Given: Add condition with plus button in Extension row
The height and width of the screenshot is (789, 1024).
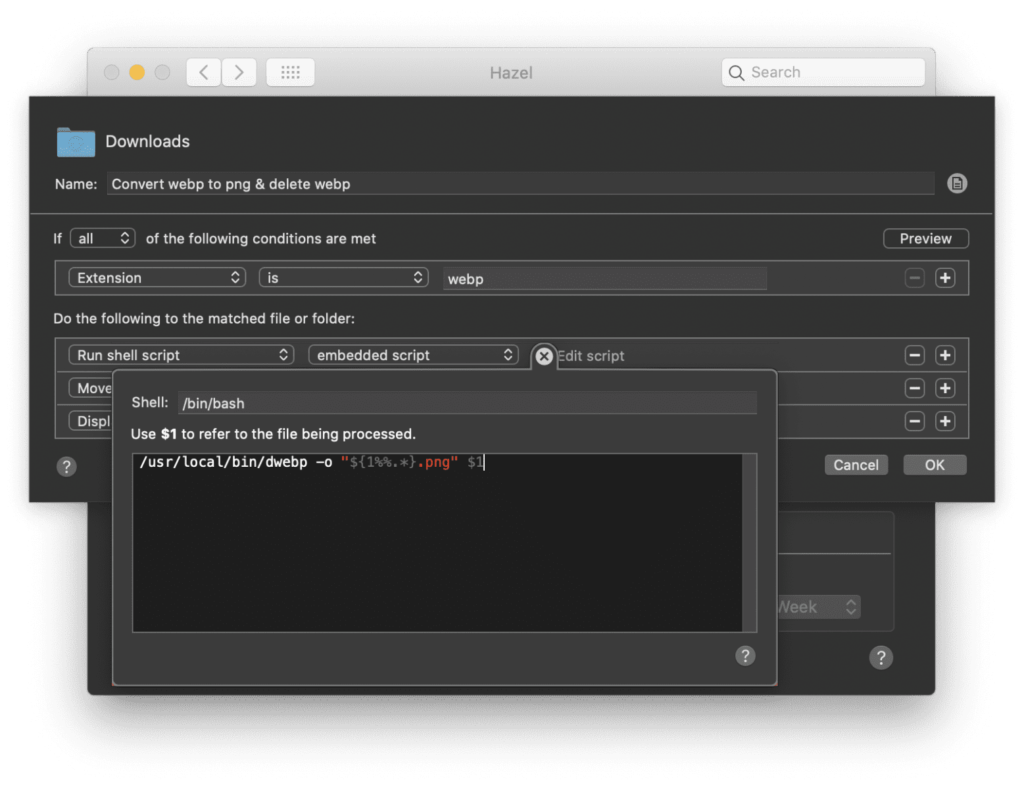Looking at the screenshot, I should click(x=945, y=278).
